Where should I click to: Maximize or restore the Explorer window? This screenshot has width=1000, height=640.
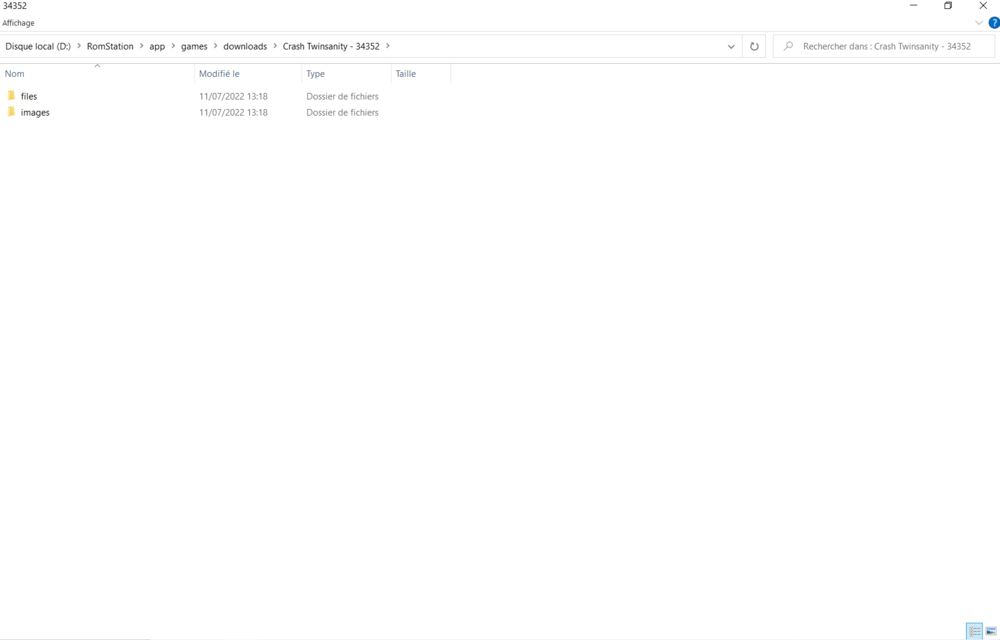[948, 6]
